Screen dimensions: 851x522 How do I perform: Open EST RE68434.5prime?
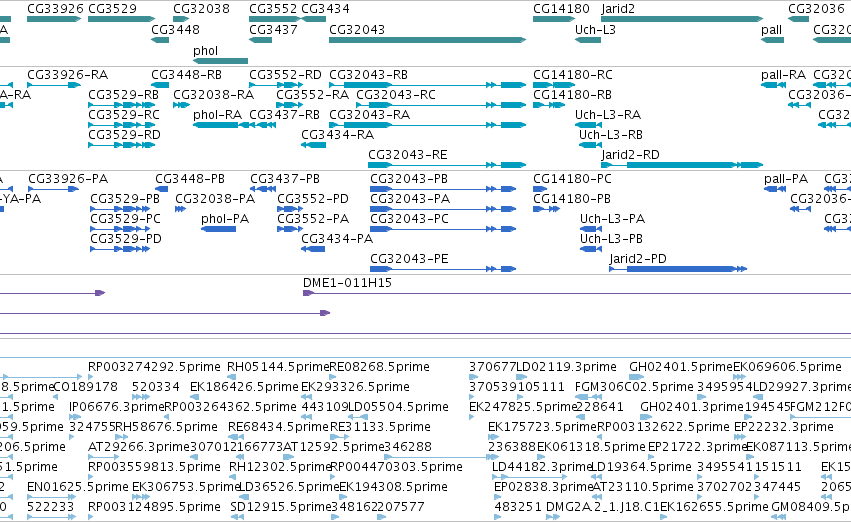tap(278, 428)
